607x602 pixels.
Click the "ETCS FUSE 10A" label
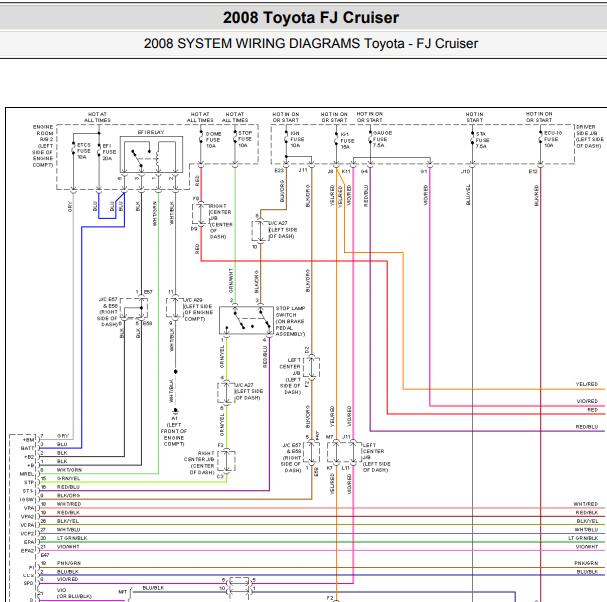[83, 151]
